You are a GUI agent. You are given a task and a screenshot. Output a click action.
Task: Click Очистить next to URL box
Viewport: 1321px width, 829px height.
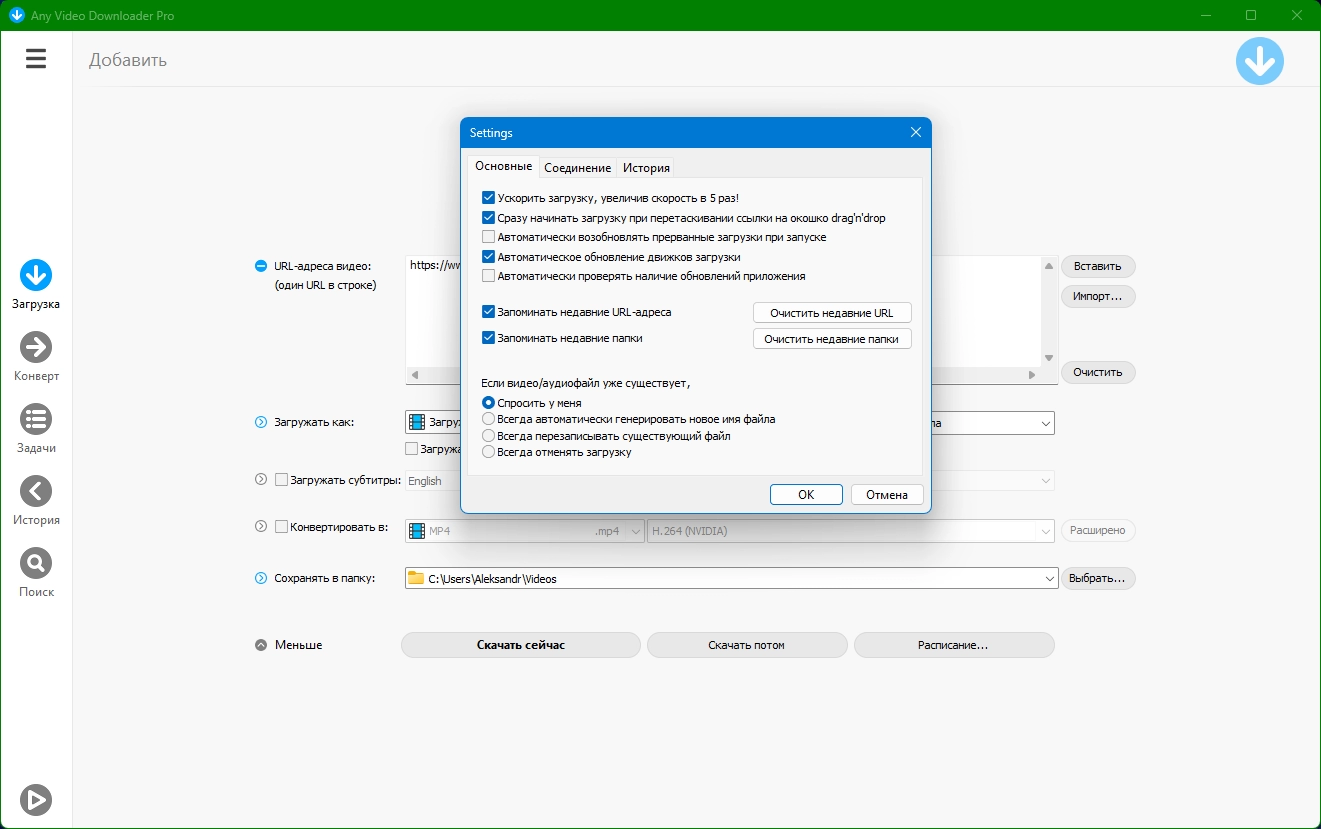(1098, 372)
